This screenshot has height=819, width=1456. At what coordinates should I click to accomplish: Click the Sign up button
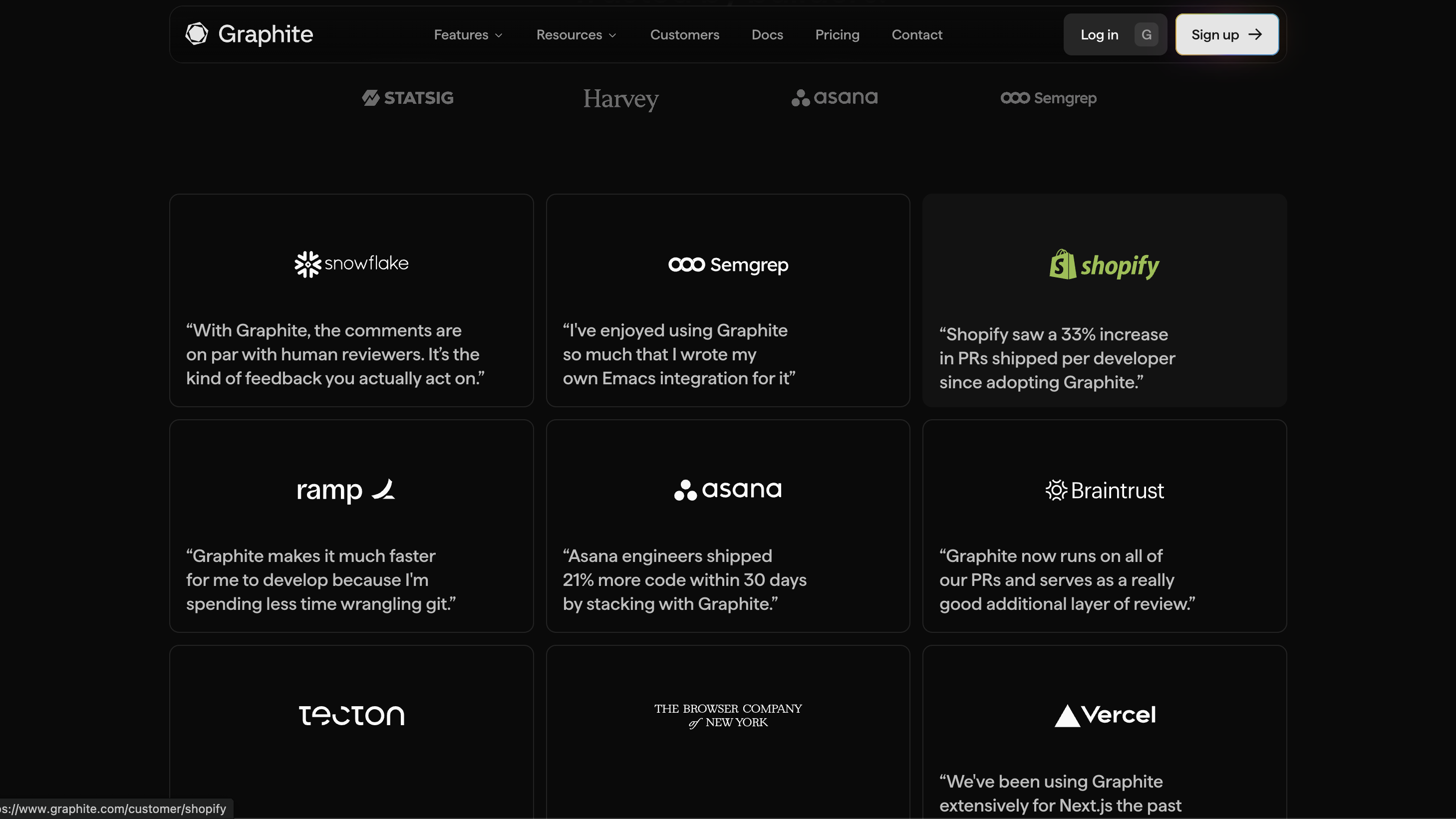point(1226,34)
